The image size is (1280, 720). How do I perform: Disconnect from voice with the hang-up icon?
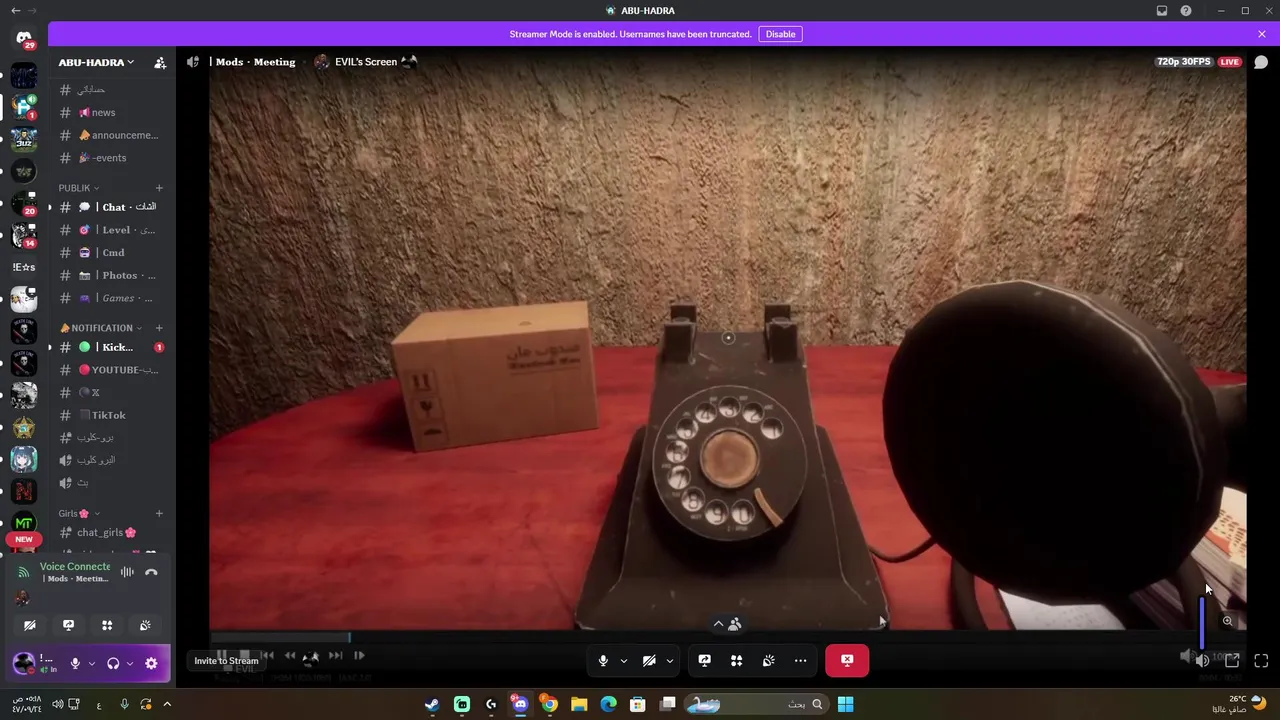151,572
